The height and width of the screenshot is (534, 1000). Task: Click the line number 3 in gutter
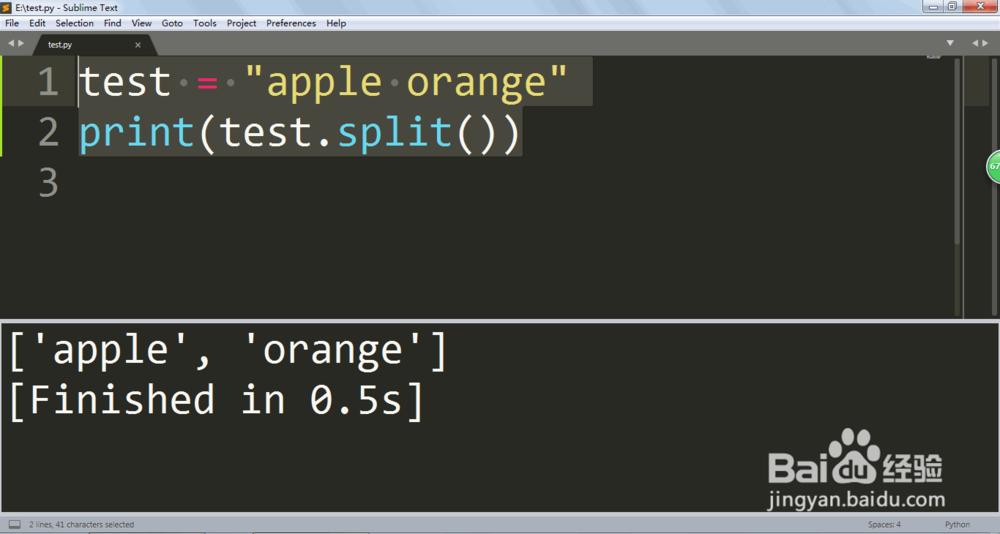[x=48, y=182]
